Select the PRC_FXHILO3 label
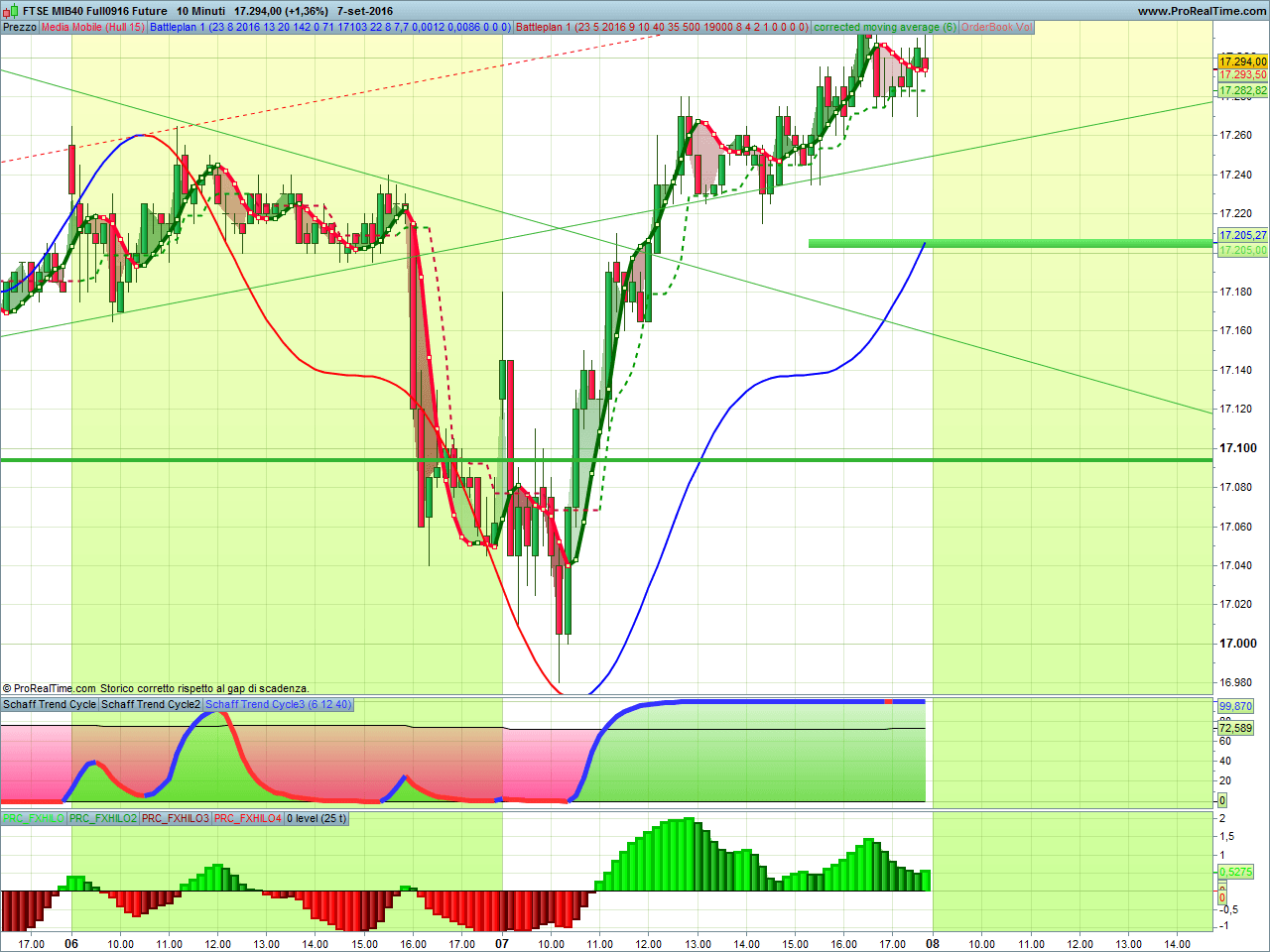The image size is (1270, 952). (176, 818)
